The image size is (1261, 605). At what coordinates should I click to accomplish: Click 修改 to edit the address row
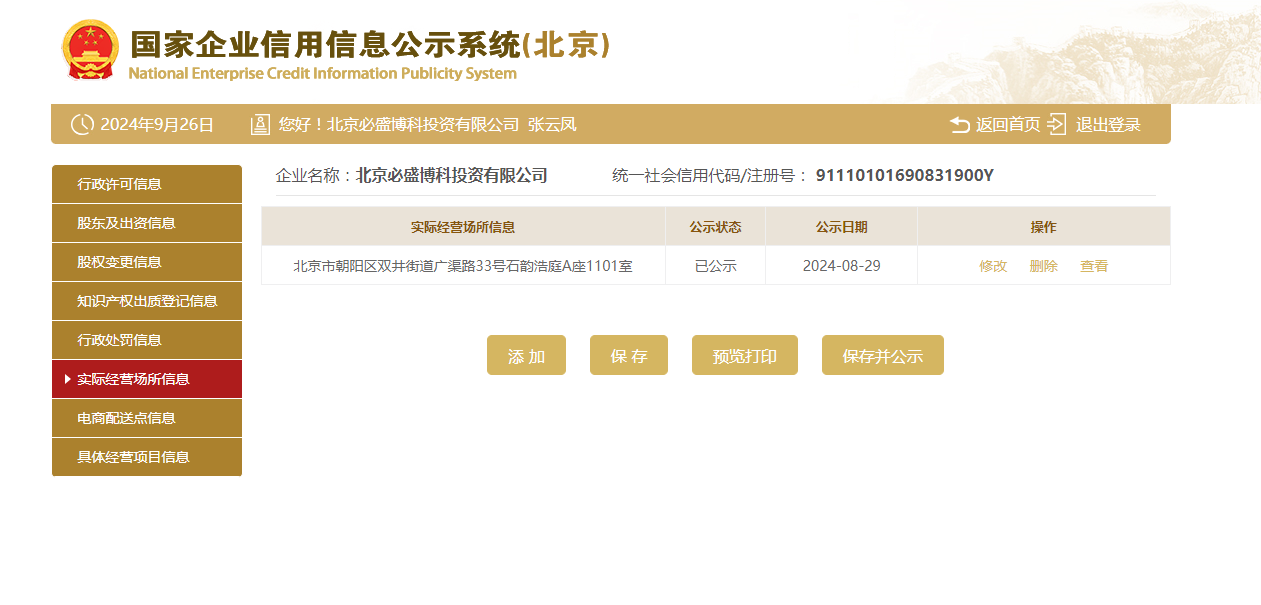(x=993, y=266)
